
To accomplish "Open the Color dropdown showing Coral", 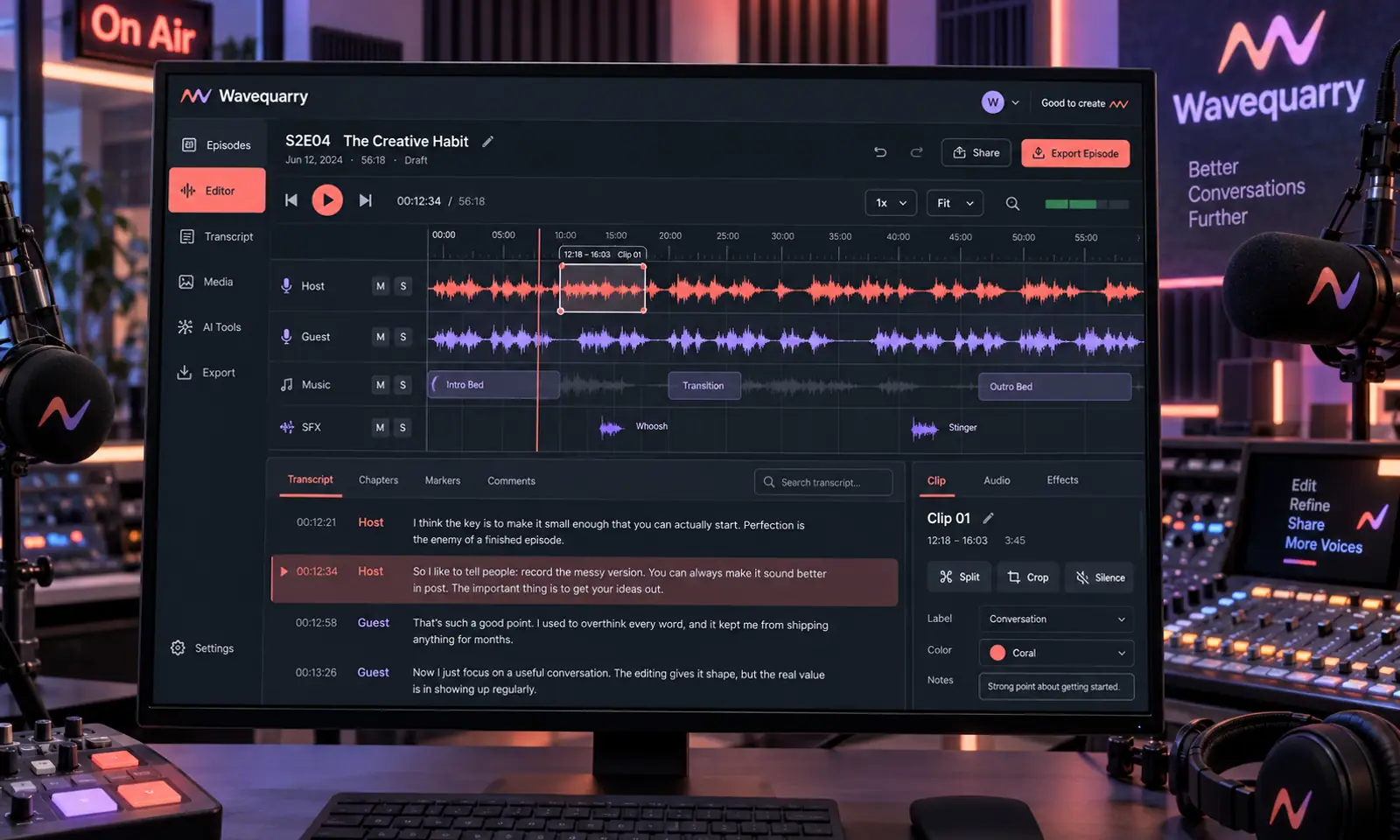I will [1056, 653].
